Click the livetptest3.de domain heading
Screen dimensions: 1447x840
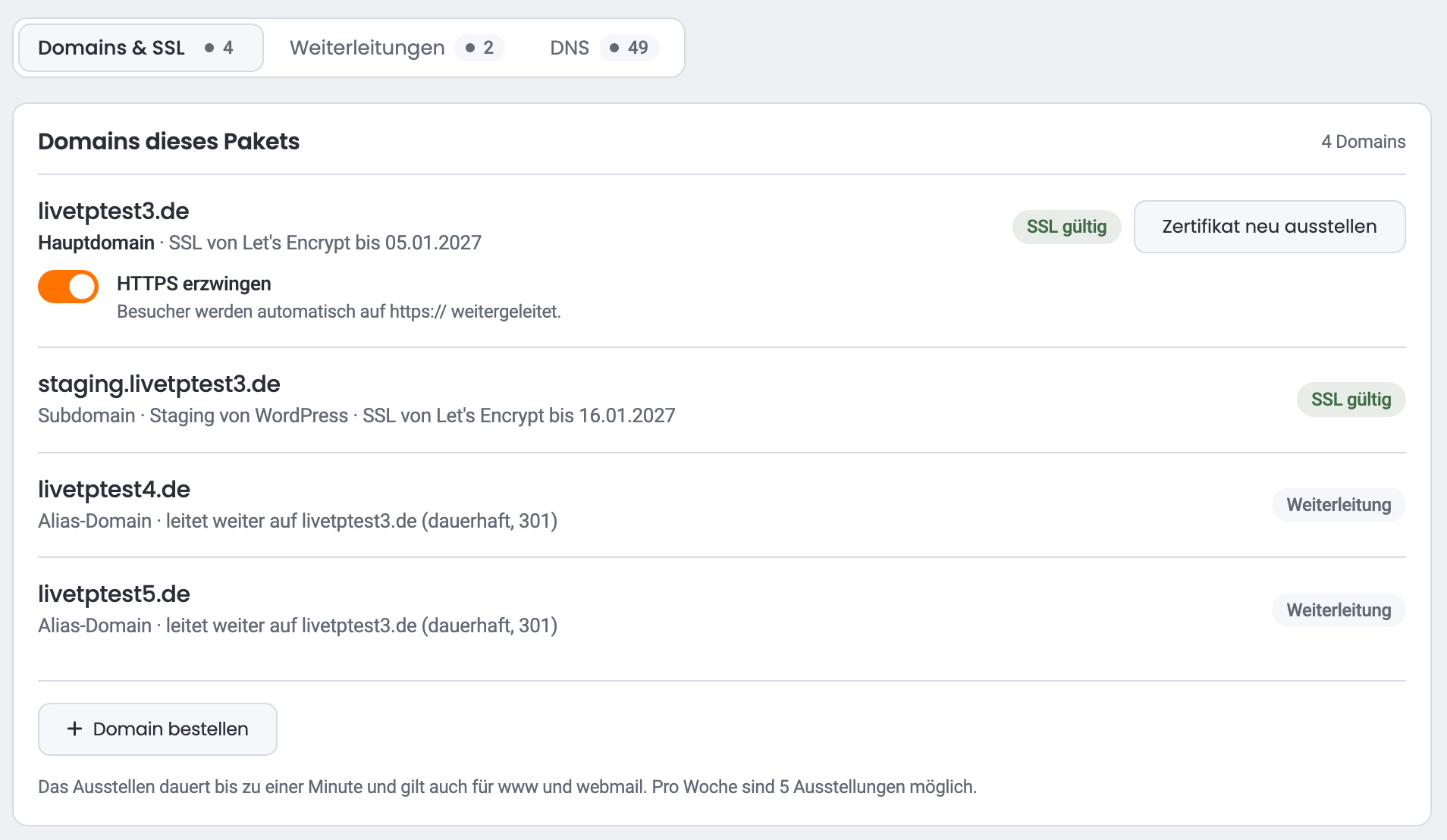114,211
